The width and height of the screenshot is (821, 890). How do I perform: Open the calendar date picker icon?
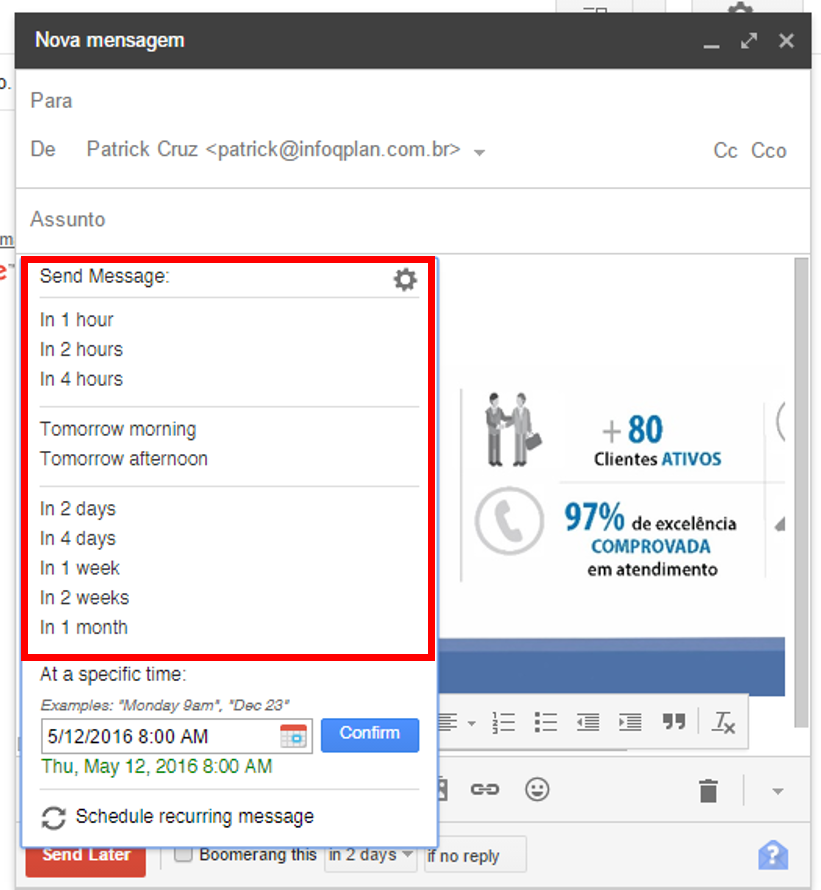294,736
